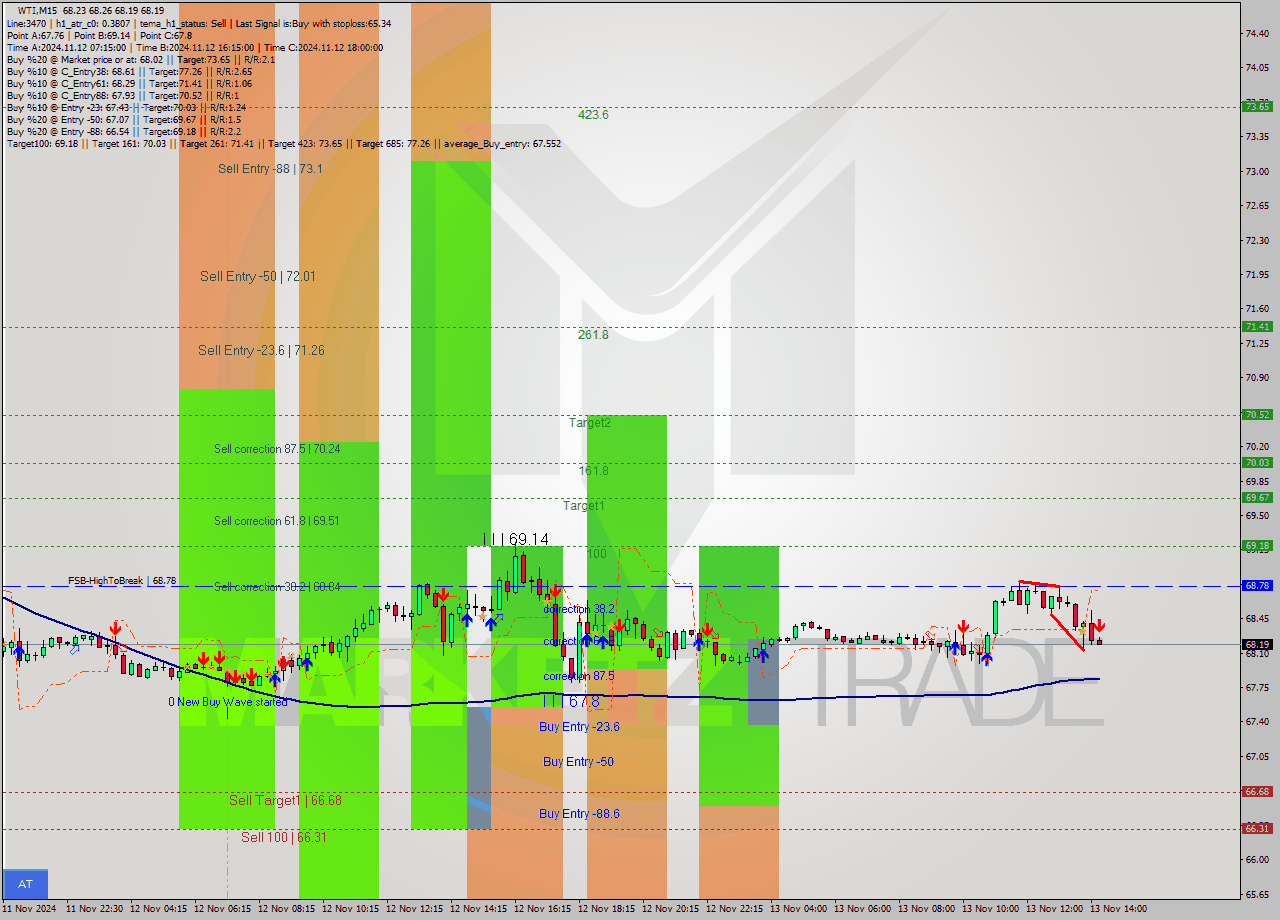Click the green 69.67 price tag
The width and height of the screenshot is (1280, 920).
[x=1257, y=498]
